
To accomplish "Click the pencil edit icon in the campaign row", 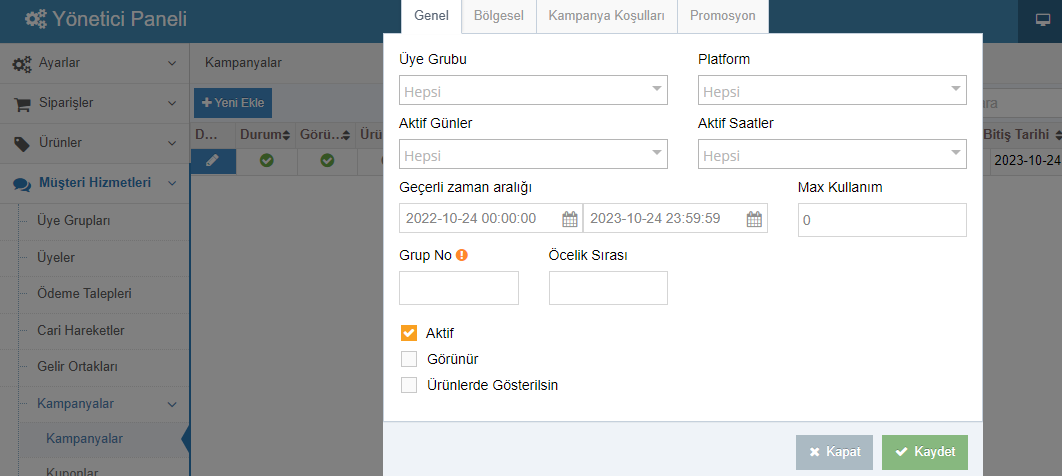I will tap(213, 160).
